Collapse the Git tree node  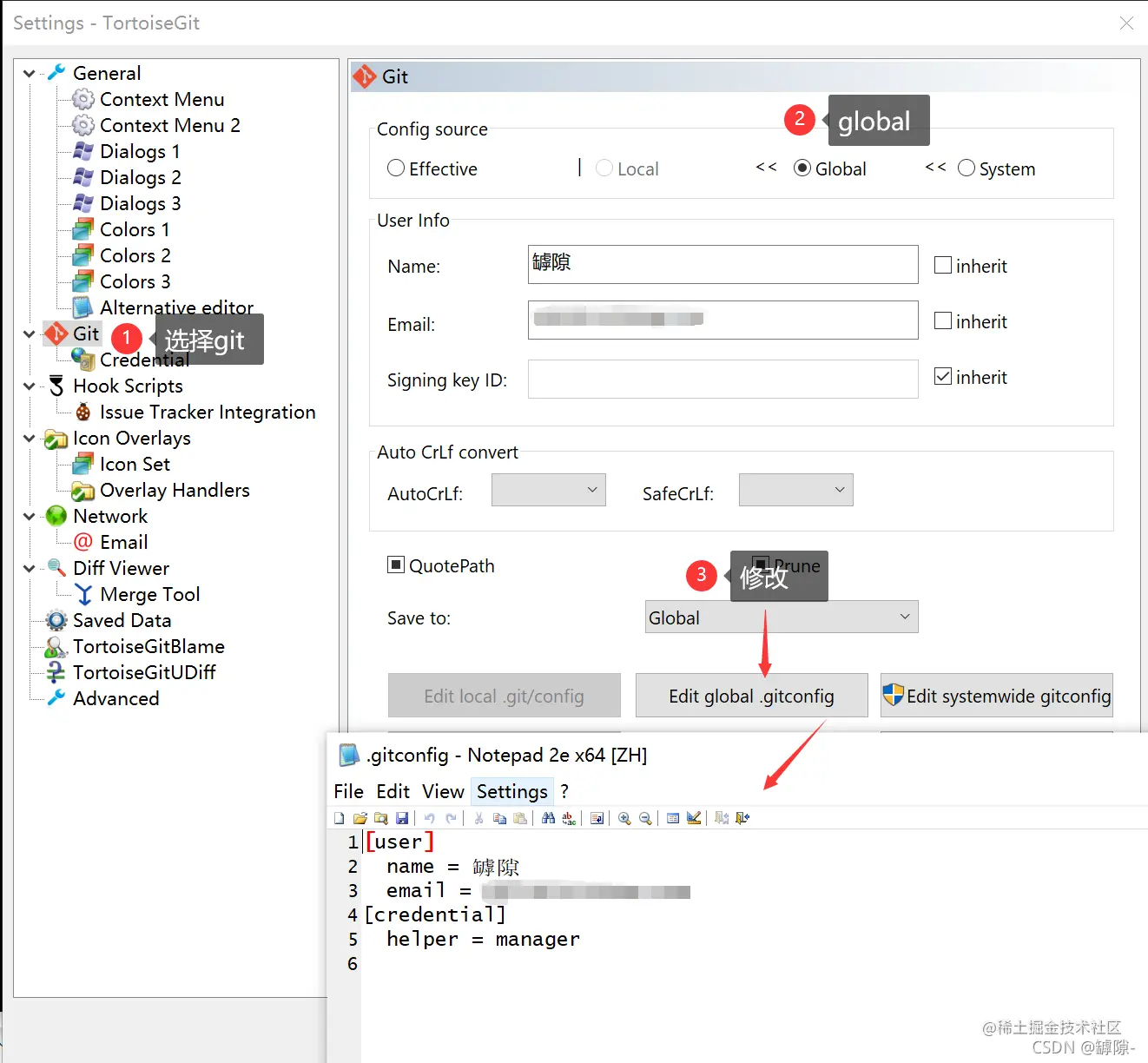coord(29,334)
